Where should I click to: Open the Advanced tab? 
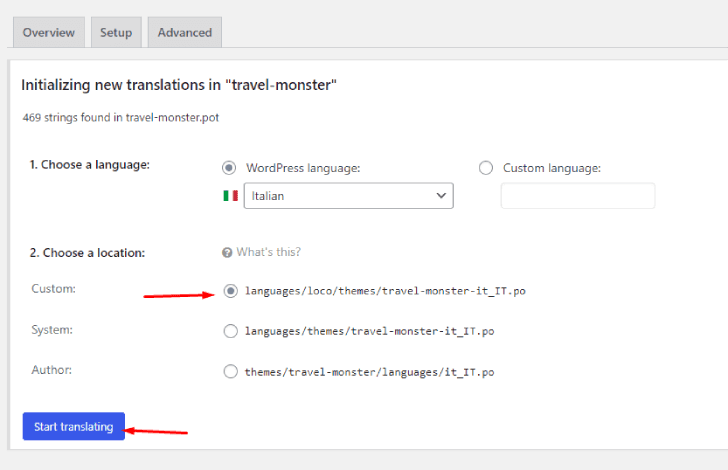(x=185, y=33)
